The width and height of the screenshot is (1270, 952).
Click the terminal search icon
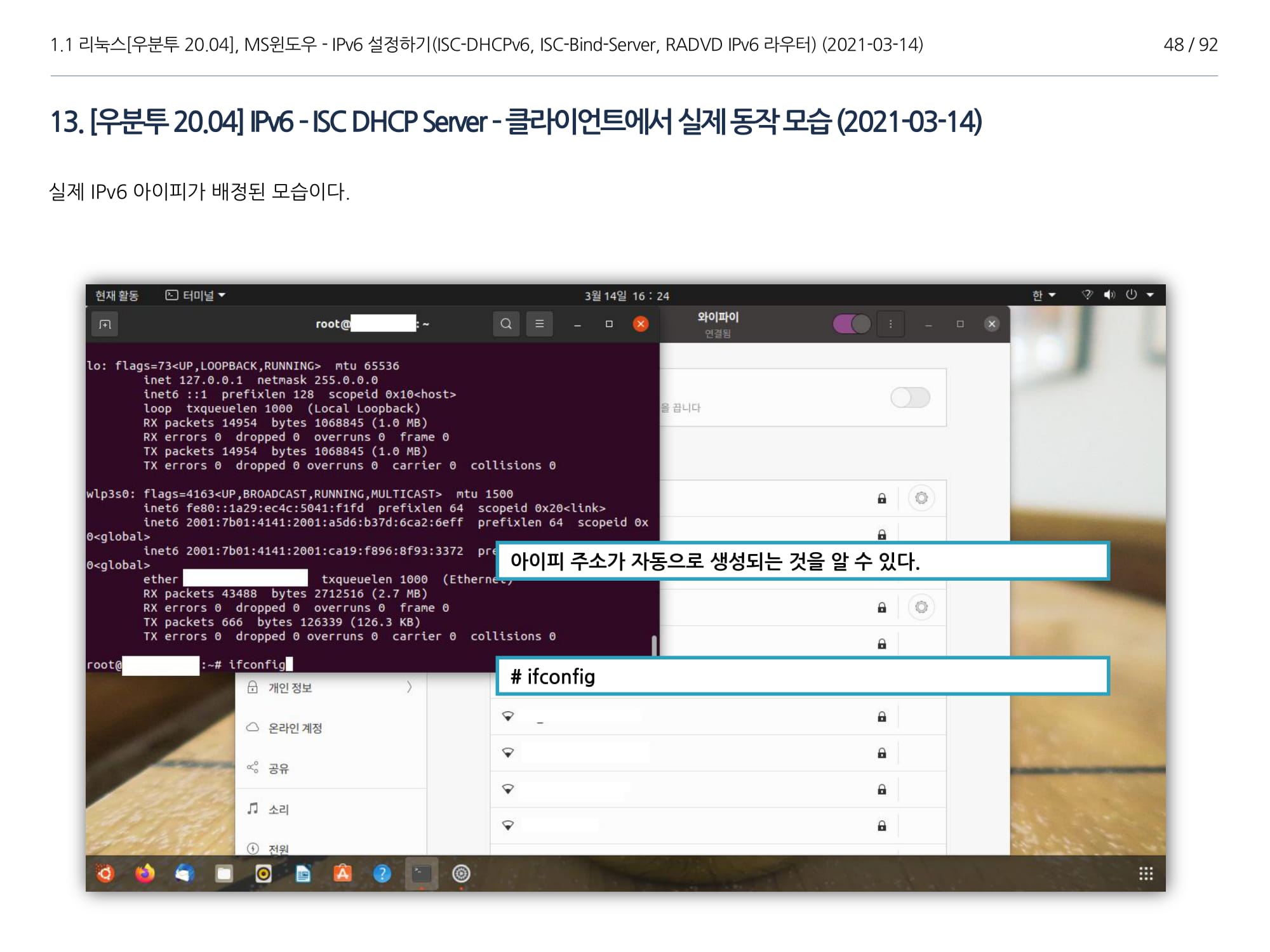tap(506, 324)
